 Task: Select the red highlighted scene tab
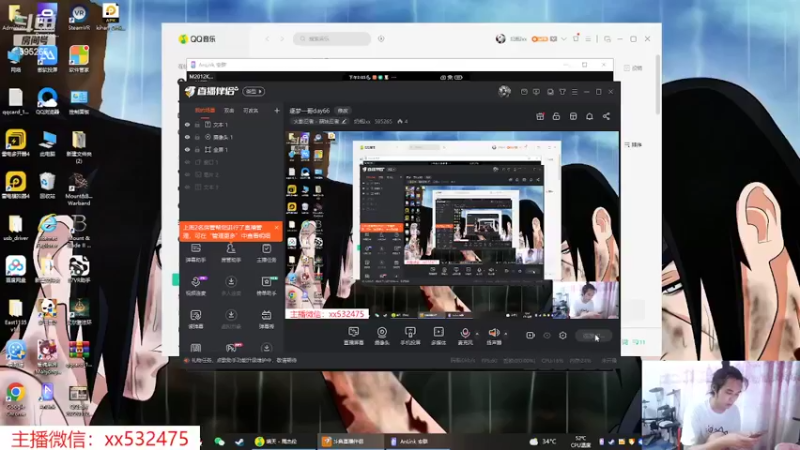point(205,111)
